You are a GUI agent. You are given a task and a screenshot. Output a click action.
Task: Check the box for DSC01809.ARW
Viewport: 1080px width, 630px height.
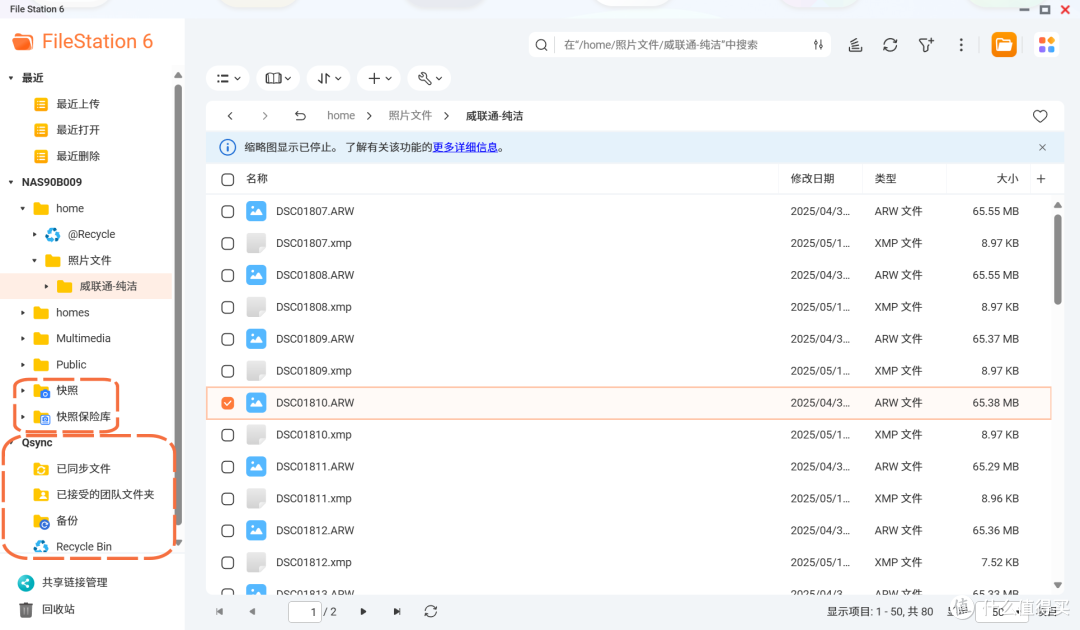tap(227, 339)
